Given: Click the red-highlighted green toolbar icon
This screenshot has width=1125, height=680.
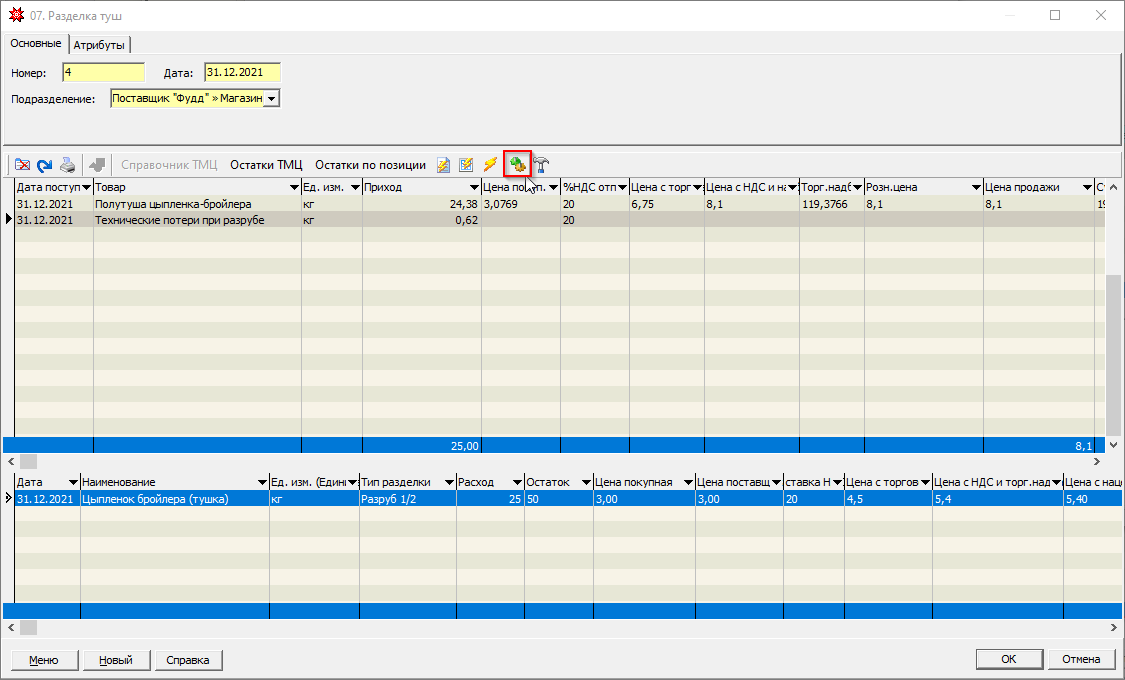Looking at the screenshot, I should pos(517,165).
